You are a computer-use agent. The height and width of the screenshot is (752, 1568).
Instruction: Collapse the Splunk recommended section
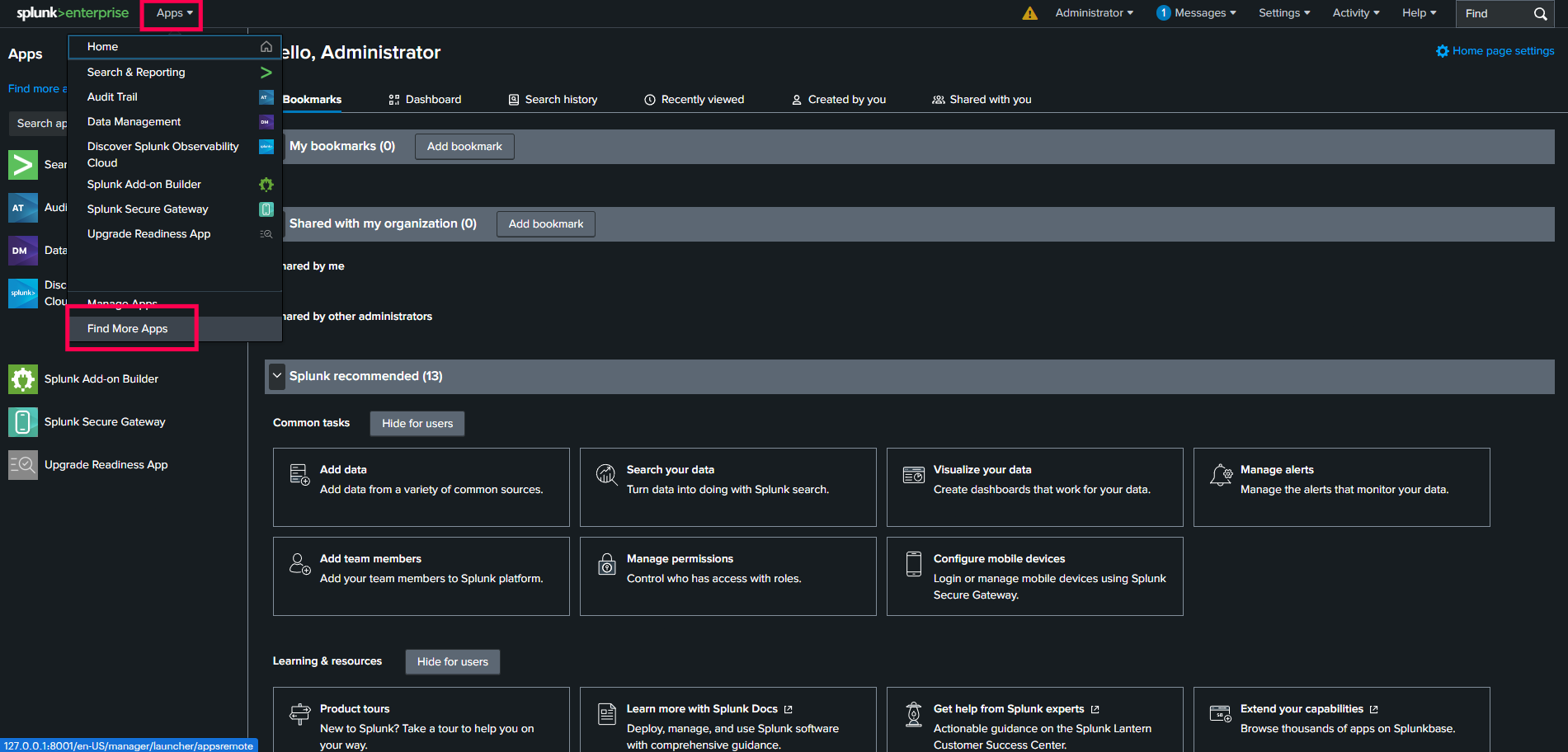tap(277, 376)
